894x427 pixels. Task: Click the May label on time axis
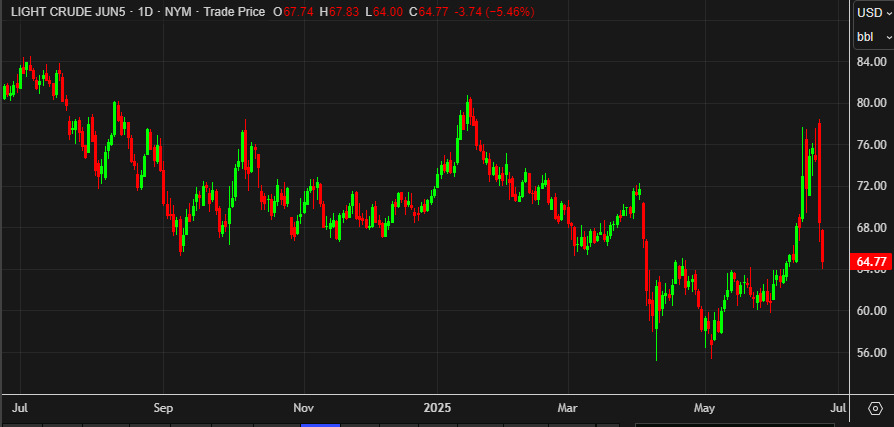pyautogui.click(x=705, y=408)
